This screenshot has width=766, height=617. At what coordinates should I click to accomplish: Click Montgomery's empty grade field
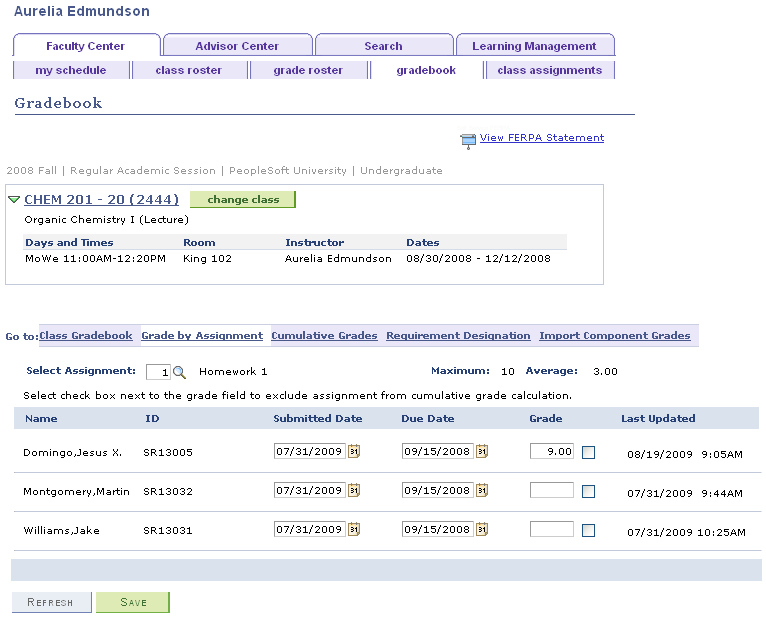point(552,490)
